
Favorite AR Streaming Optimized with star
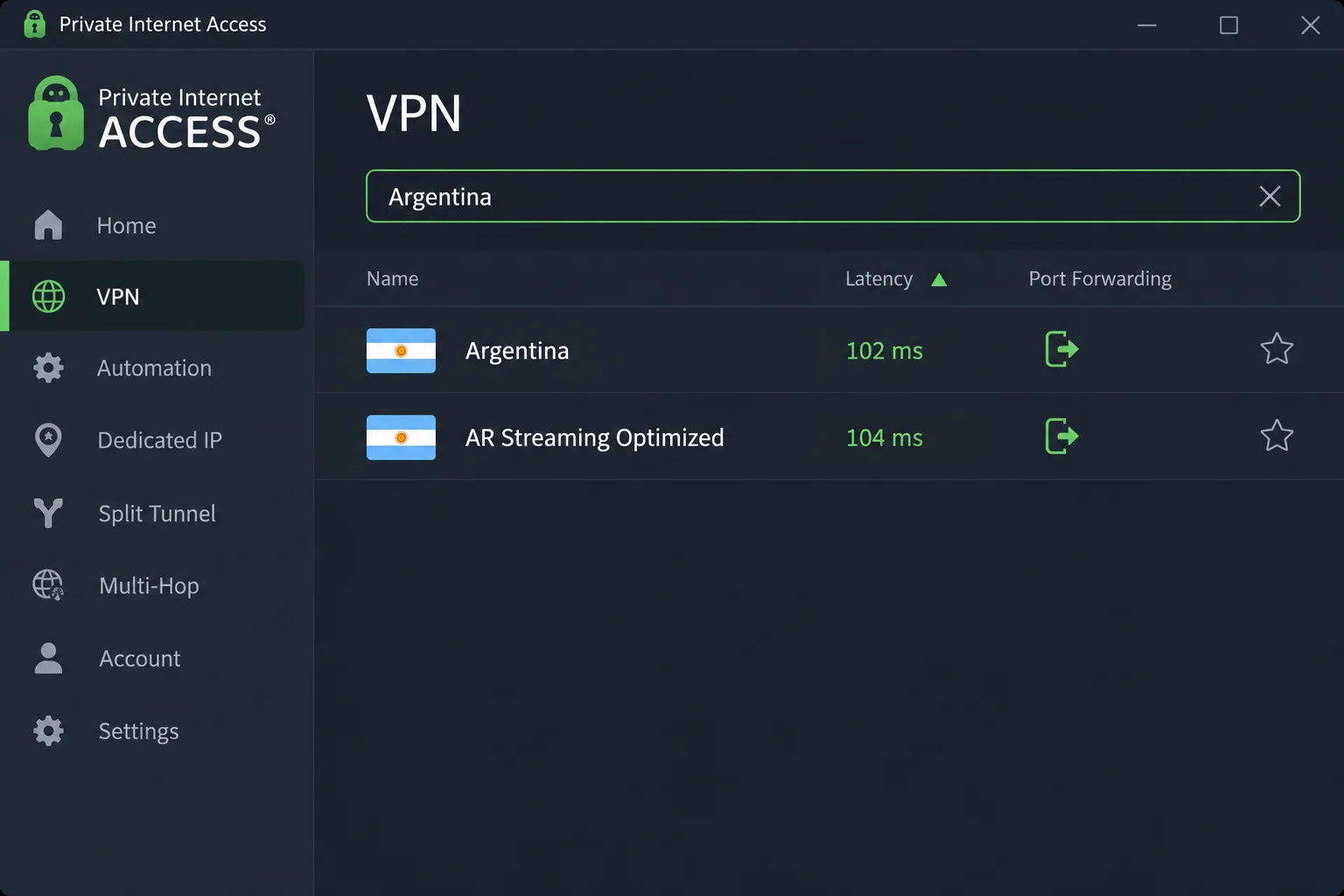tap(1277, 436)
